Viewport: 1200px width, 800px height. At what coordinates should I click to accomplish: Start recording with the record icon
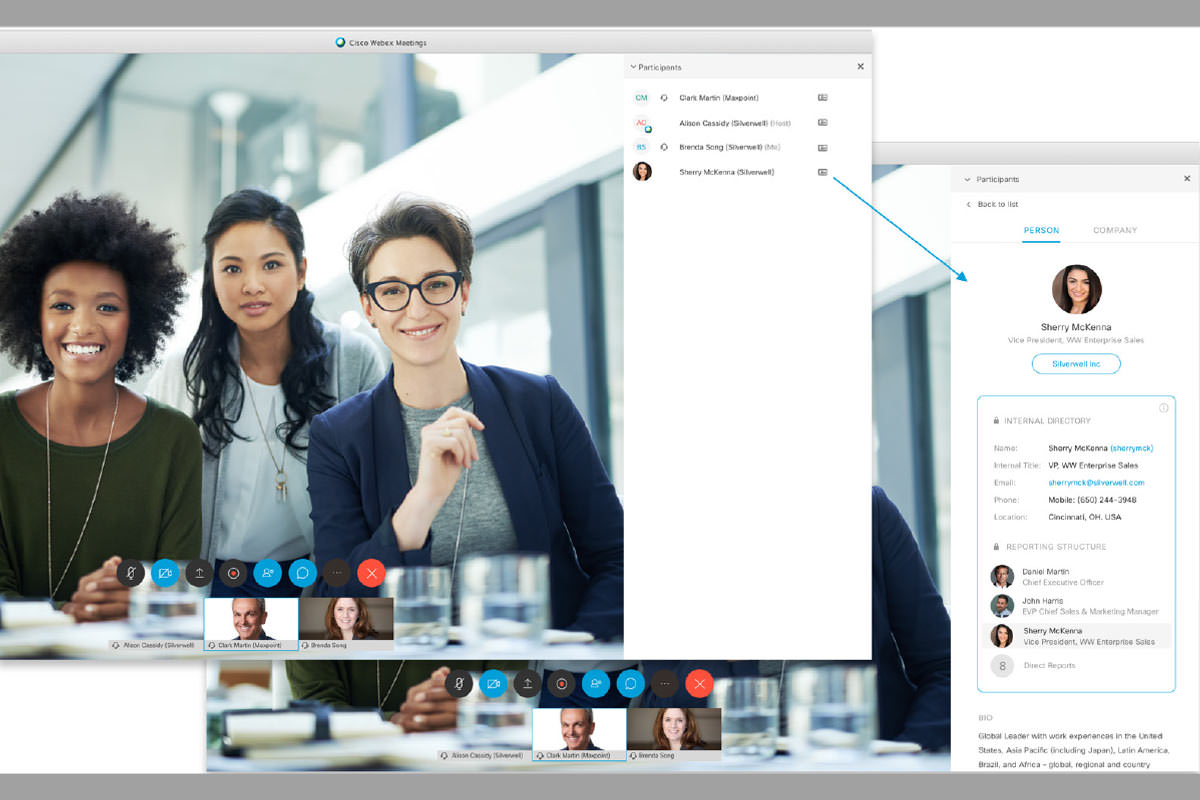233,573
